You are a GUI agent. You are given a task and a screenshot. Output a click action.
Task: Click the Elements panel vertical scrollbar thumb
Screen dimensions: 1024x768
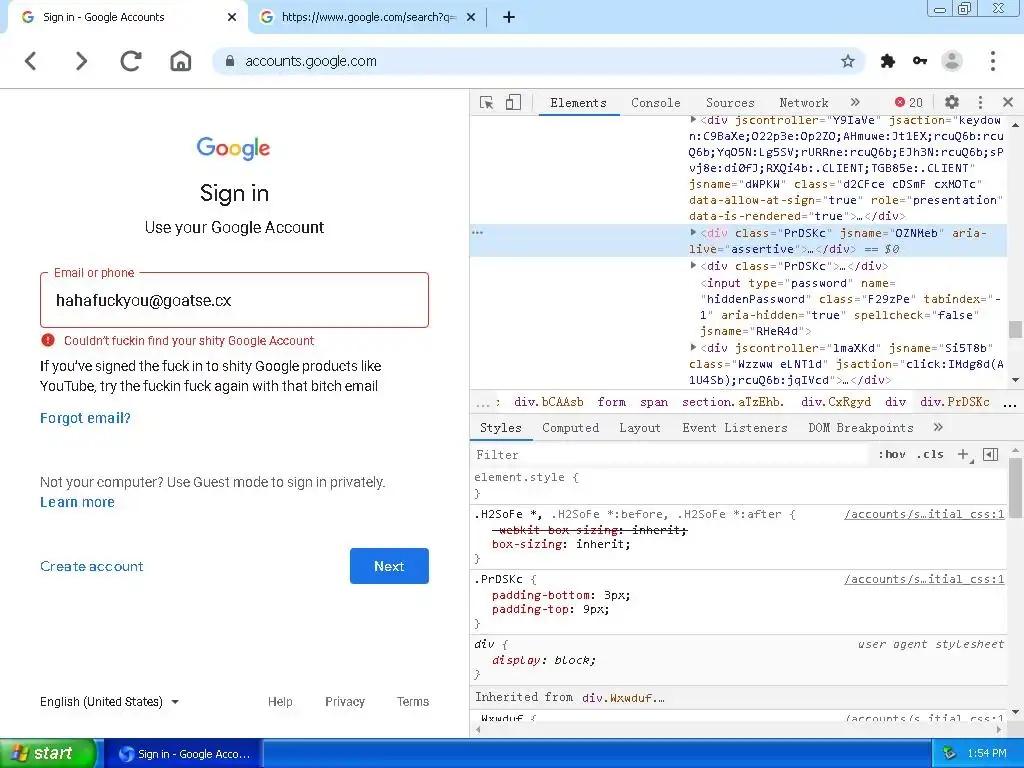coord(1015,328)
